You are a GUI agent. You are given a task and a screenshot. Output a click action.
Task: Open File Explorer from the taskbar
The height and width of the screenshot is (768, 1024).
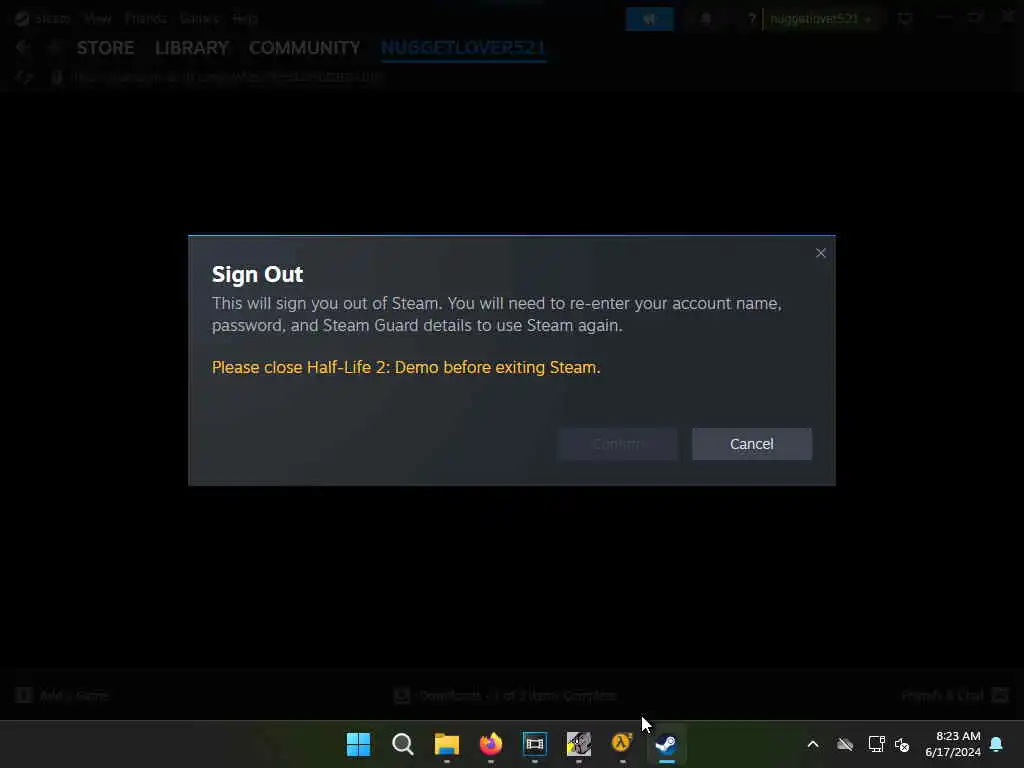(447, 744)
